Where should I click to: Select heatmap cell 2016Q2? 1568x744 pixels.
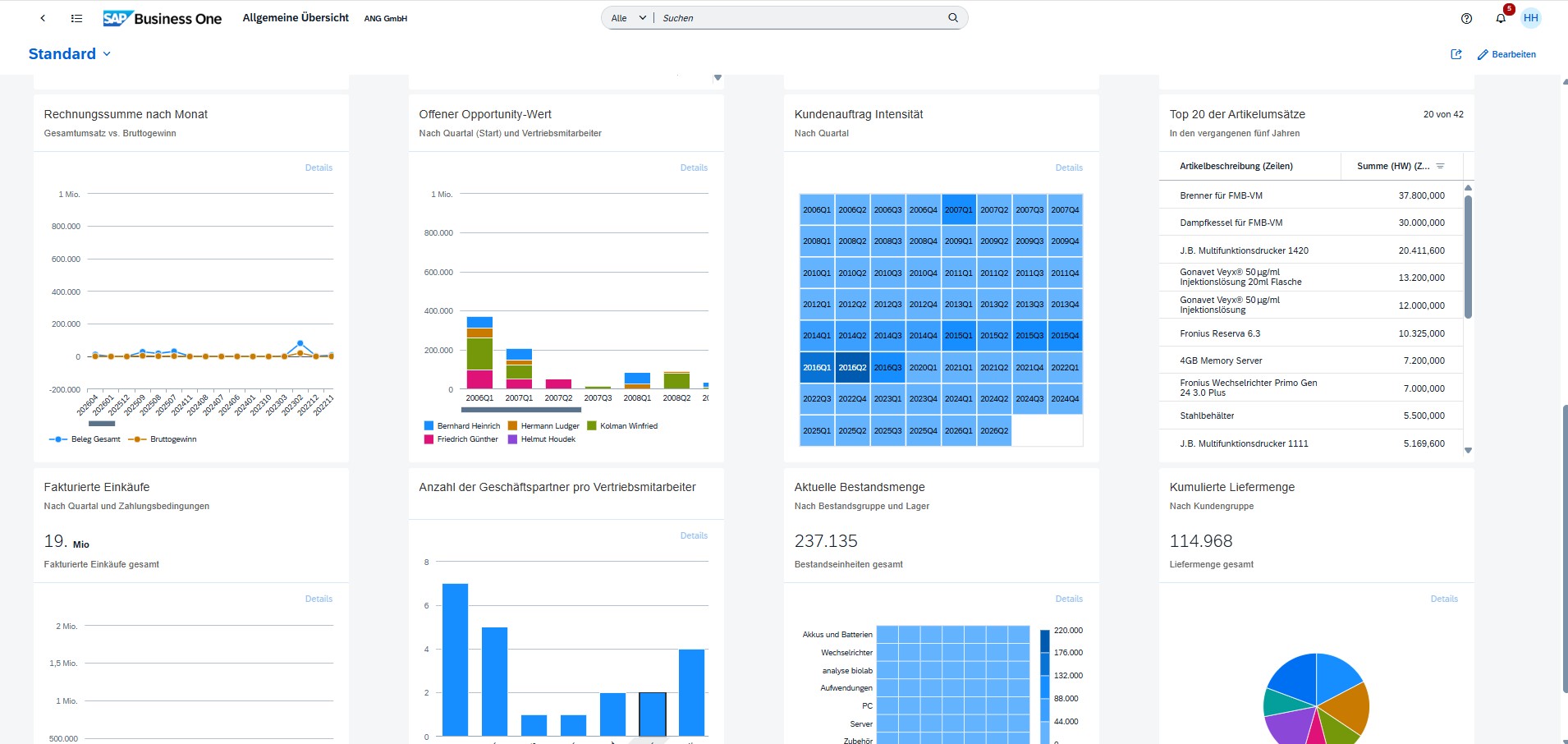click(x=854, y=367)
